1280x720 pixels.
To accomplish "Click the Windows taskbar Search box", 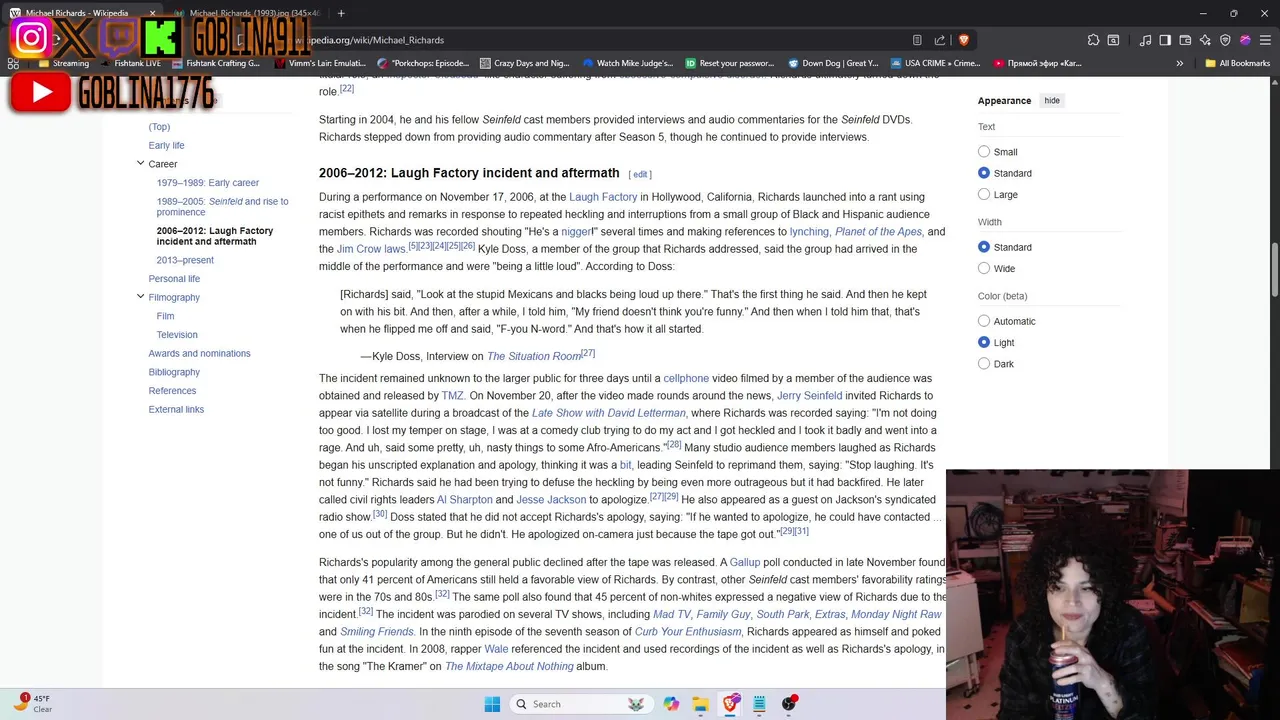I will tap(580, 704).
